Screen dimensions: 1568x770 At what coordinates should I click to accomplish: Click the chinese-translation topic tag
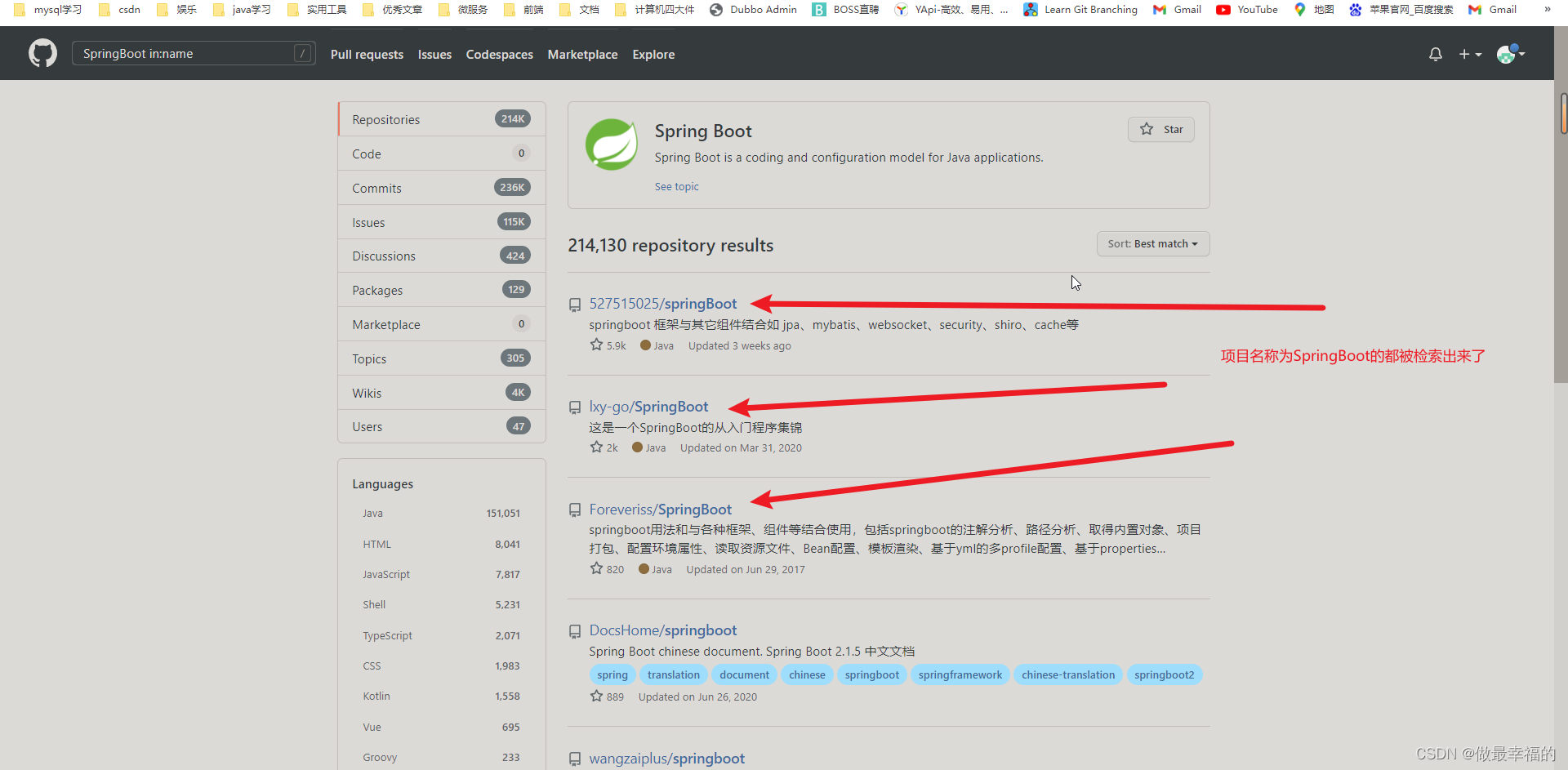tap(1068, 674)
